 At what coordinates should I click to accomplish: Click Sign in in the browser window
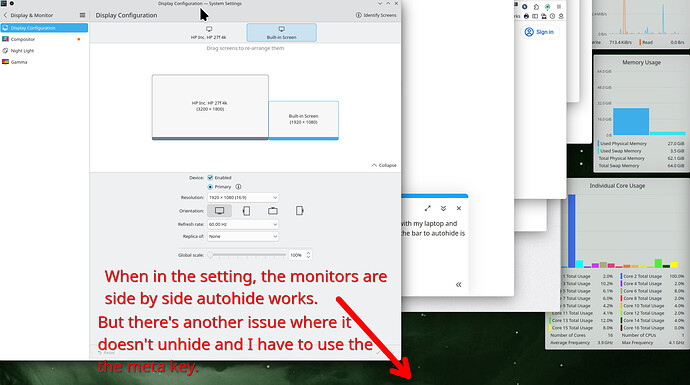coord(540,32)
